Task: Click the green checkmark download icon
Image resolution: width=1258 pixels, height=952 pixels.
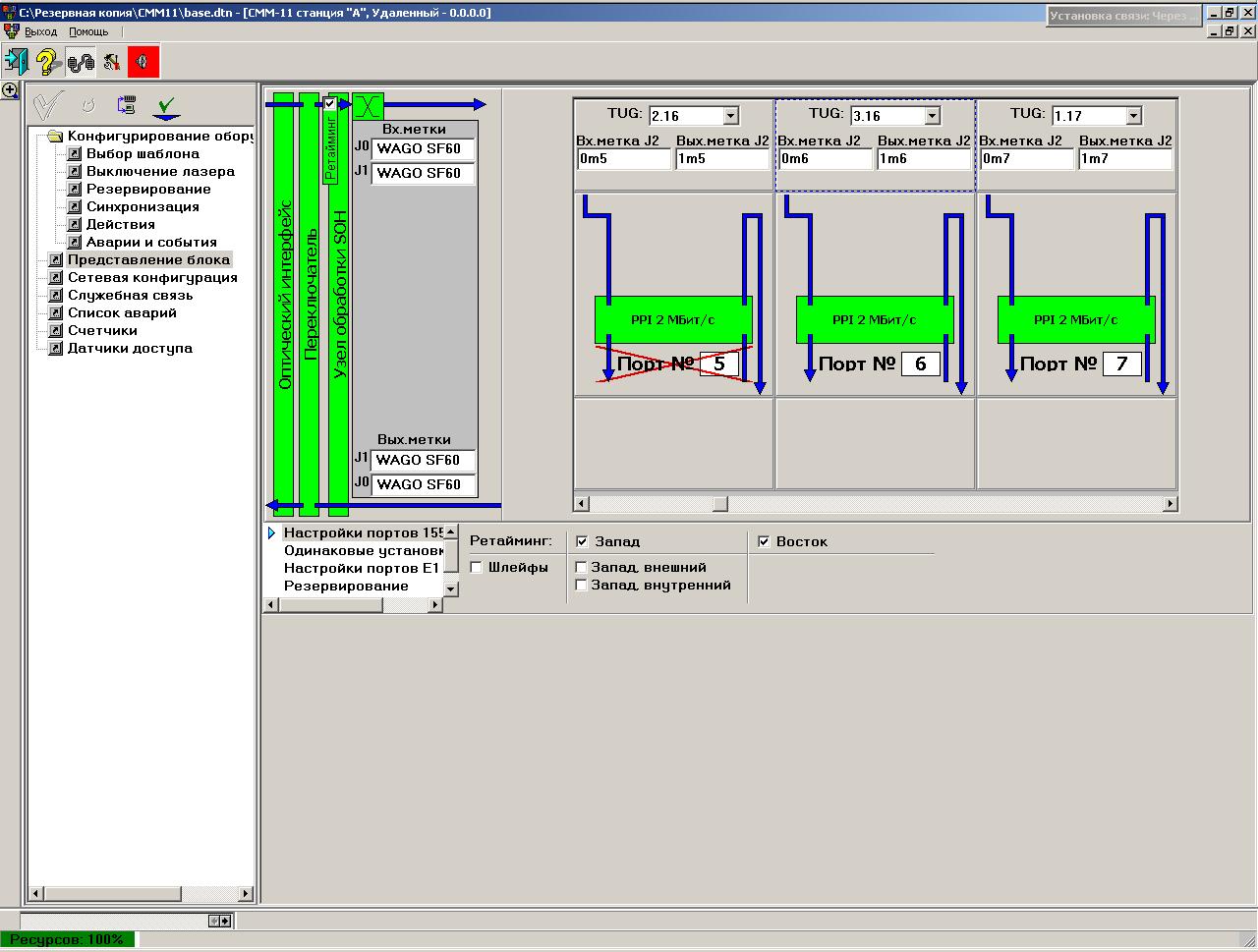Action: coord(167,105)
